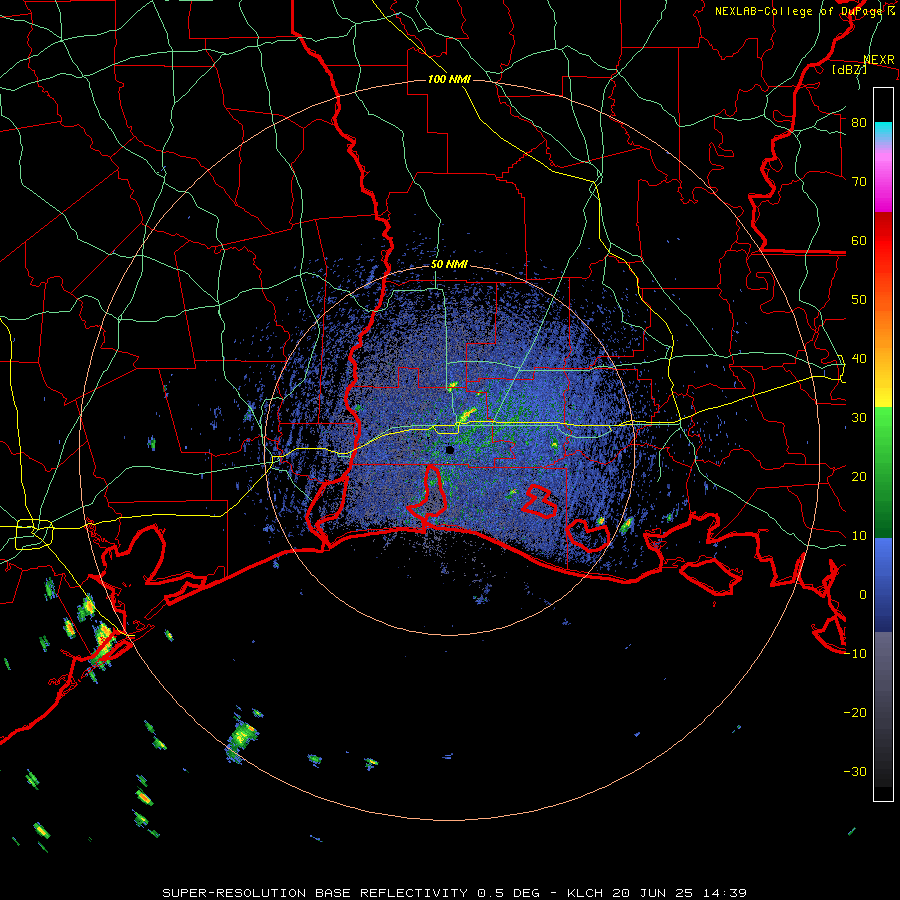Click the -10 value on reflectivity scale

[855, 654]
